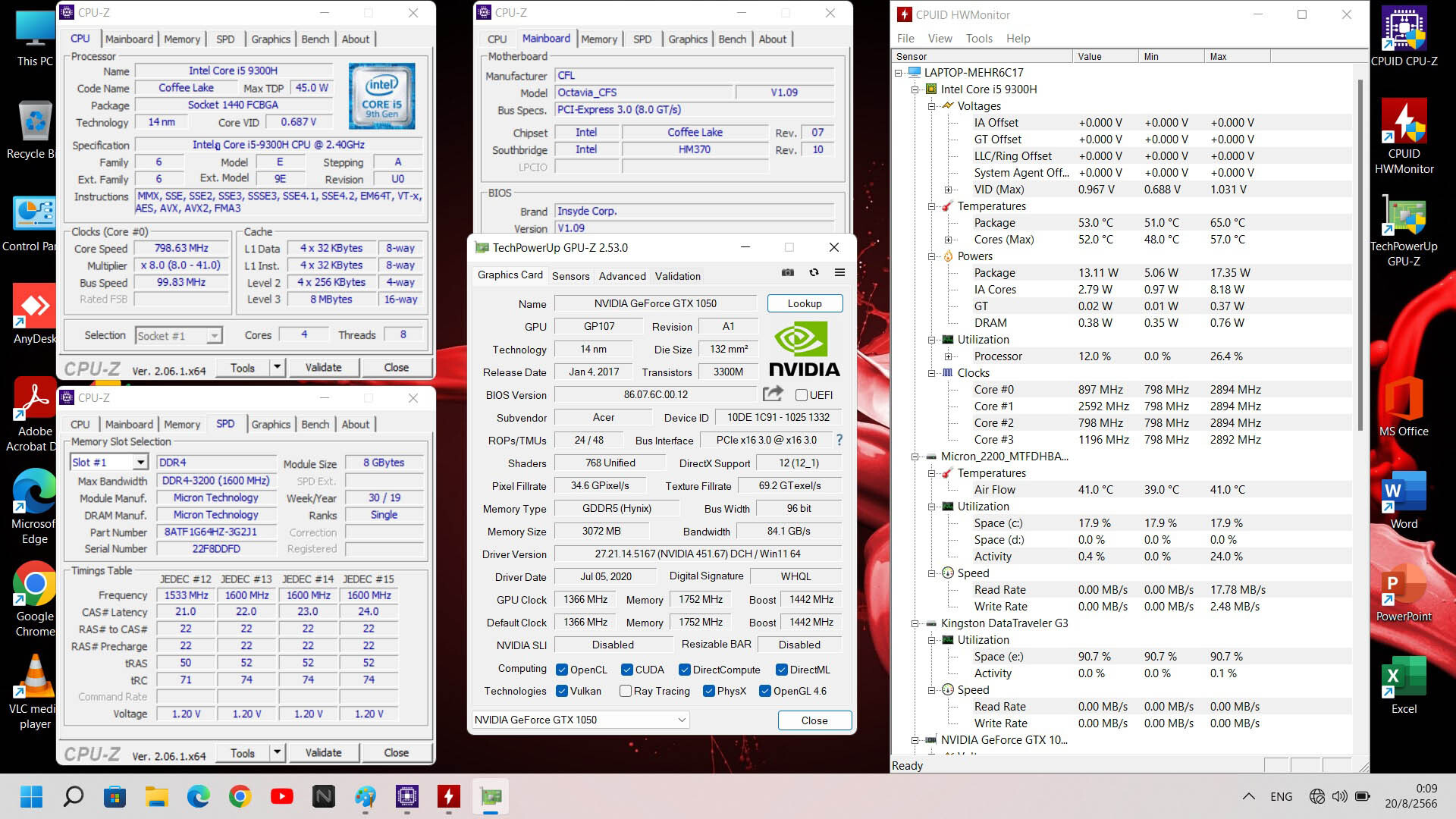
Task: Click Validate in the top-left CPU-Z window
Action: (x=323, y=367)
